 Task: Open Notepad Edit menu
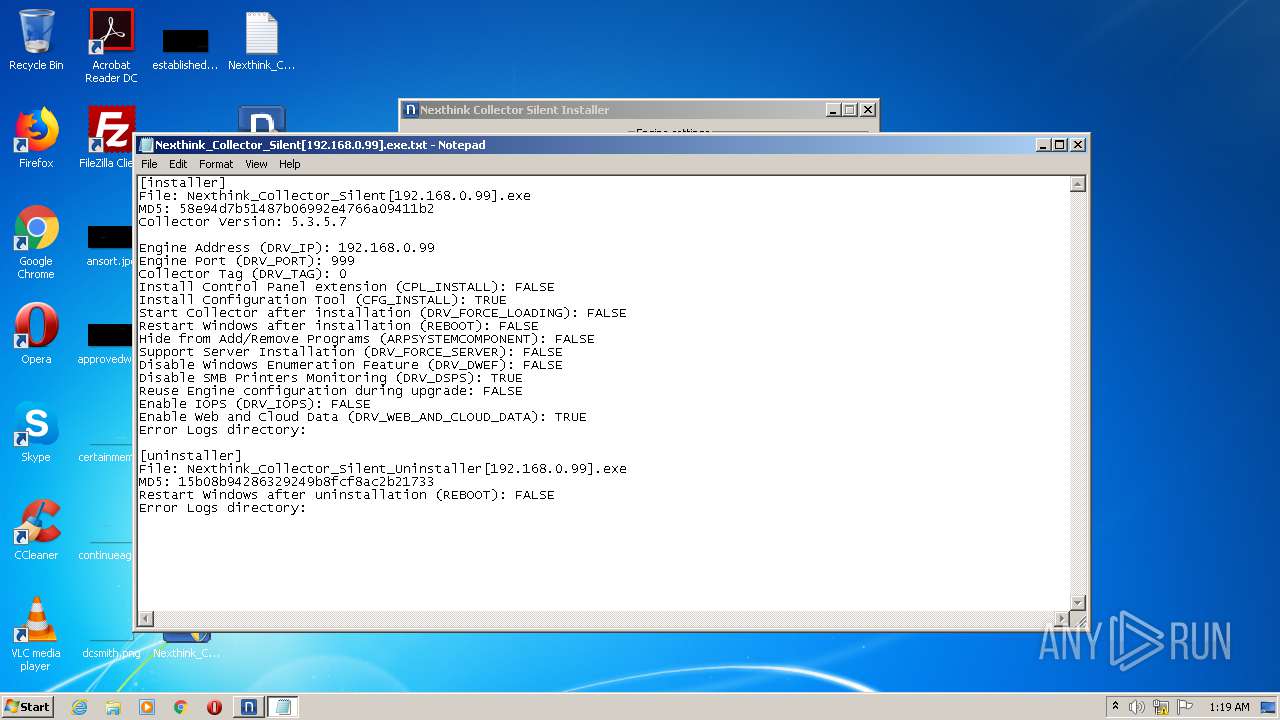click(x=178, y=164)
